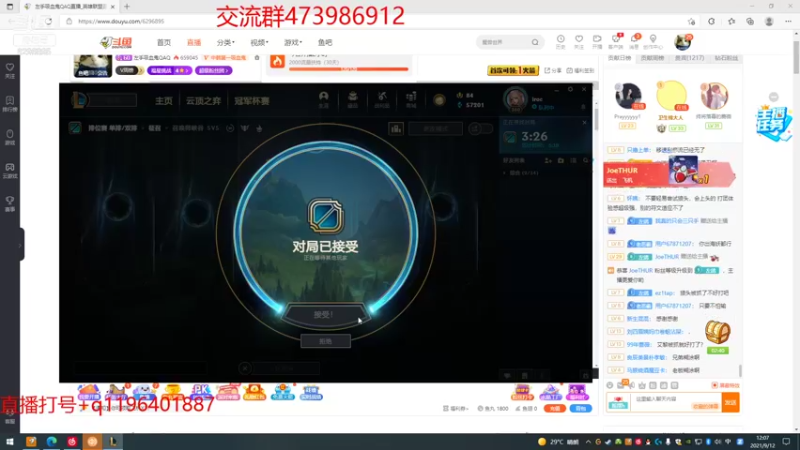Open the 首页 home menu item

click(x=164, y=42)
